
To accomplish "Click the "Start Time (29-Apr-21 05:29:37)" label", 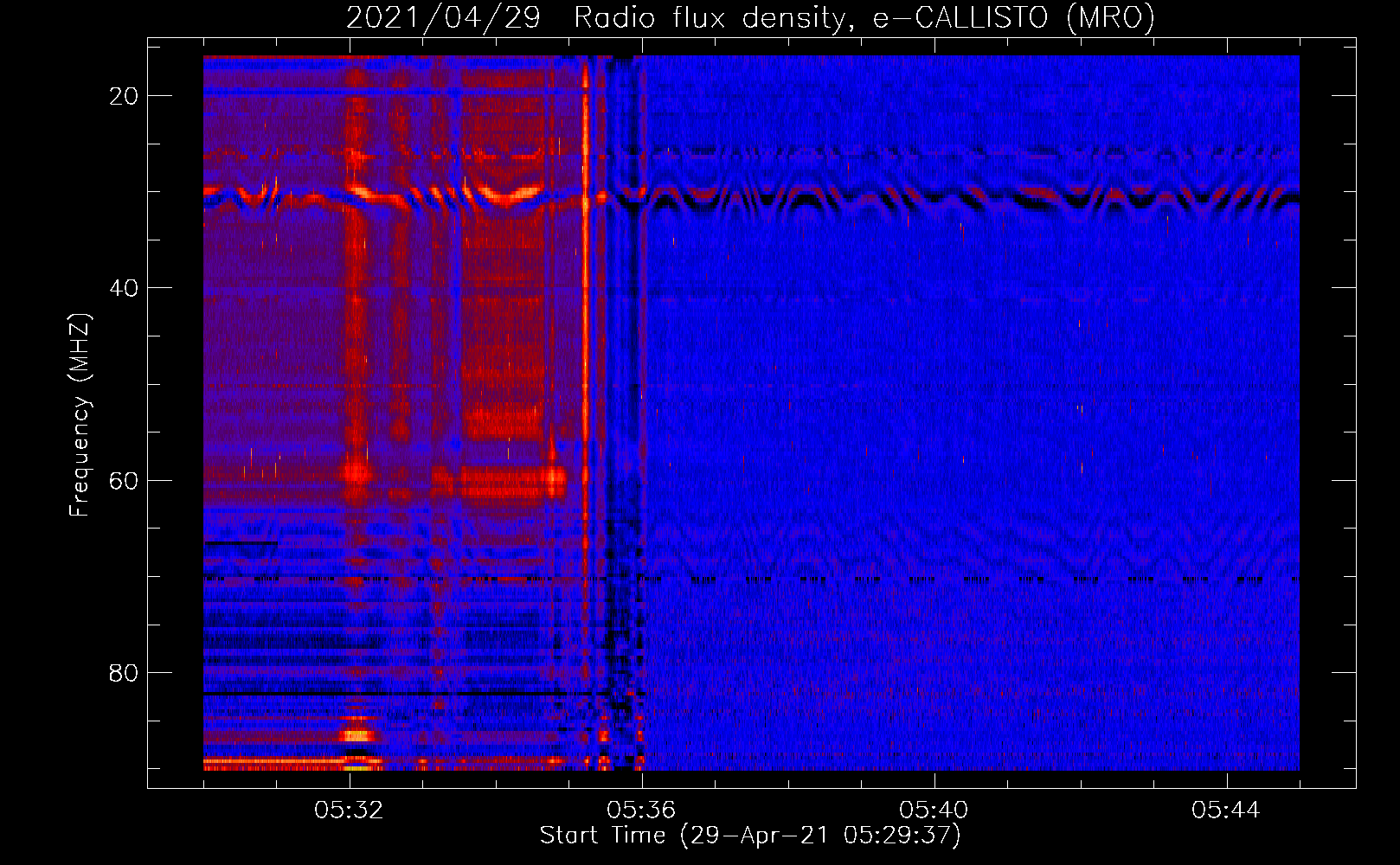I will click(750, 836).
